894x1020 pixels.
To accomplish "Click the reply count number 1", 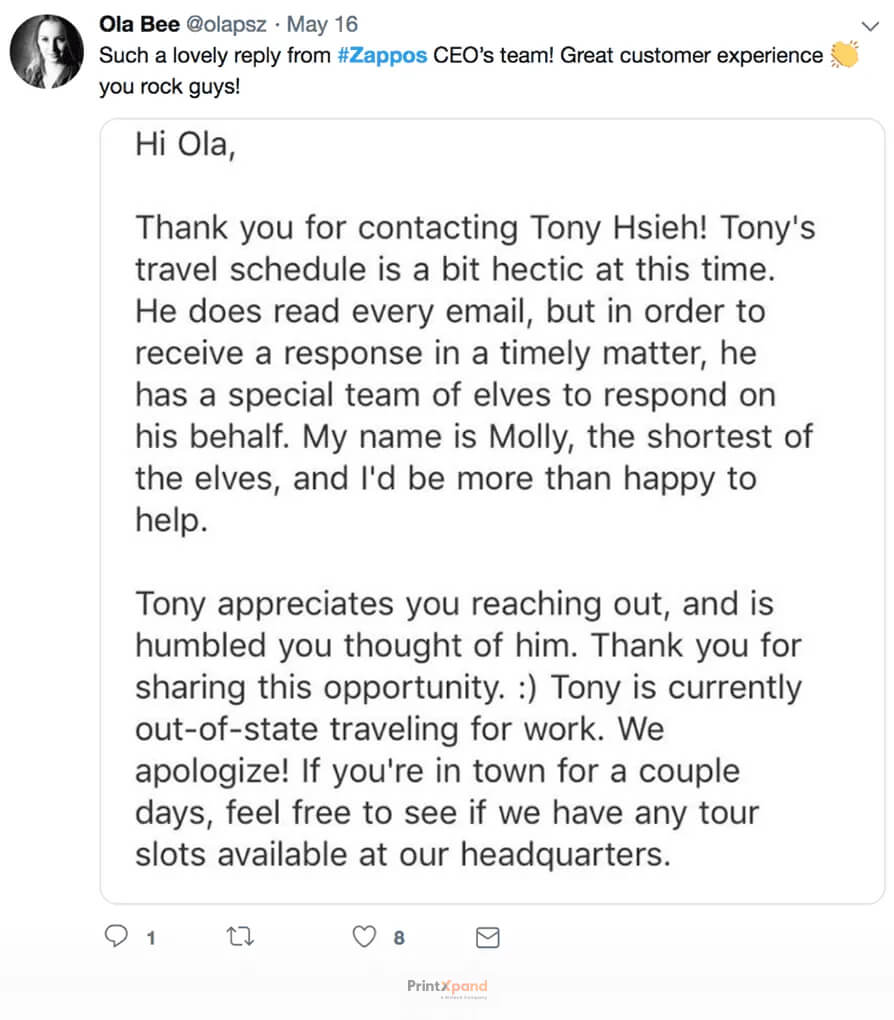I will pos(150,937).
